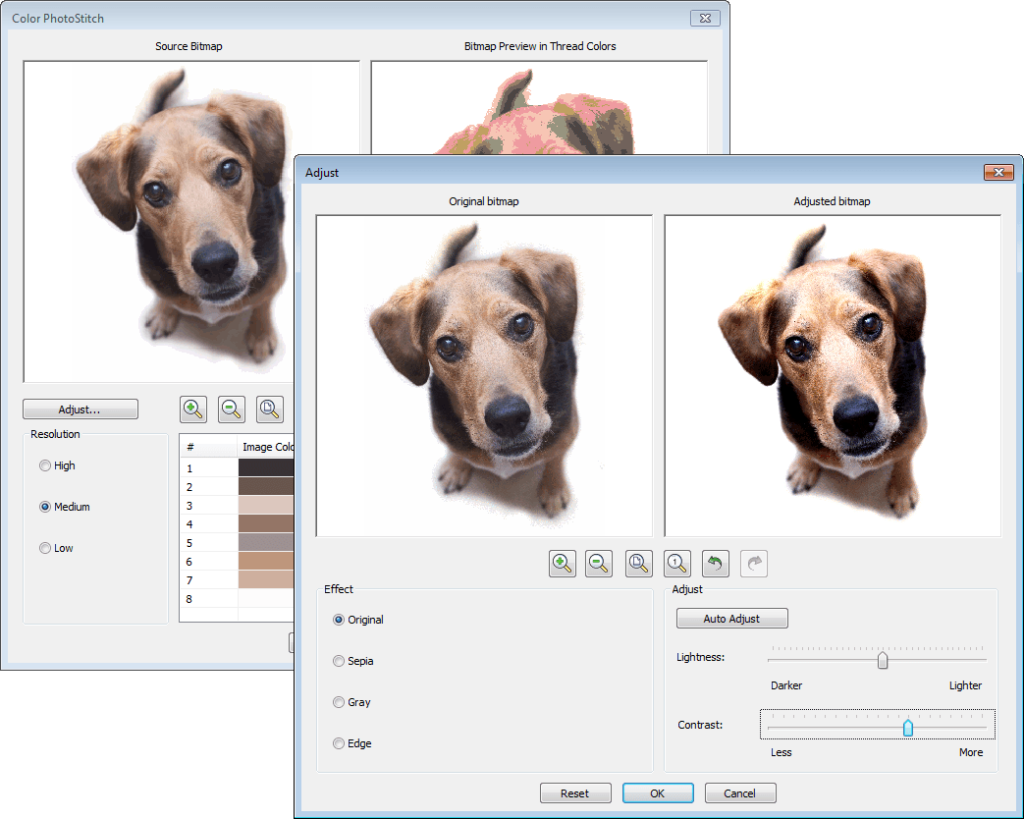Set Resolution to High
Image resolution: width=1024 pixels, height=819 pixels.
point(45,466)
